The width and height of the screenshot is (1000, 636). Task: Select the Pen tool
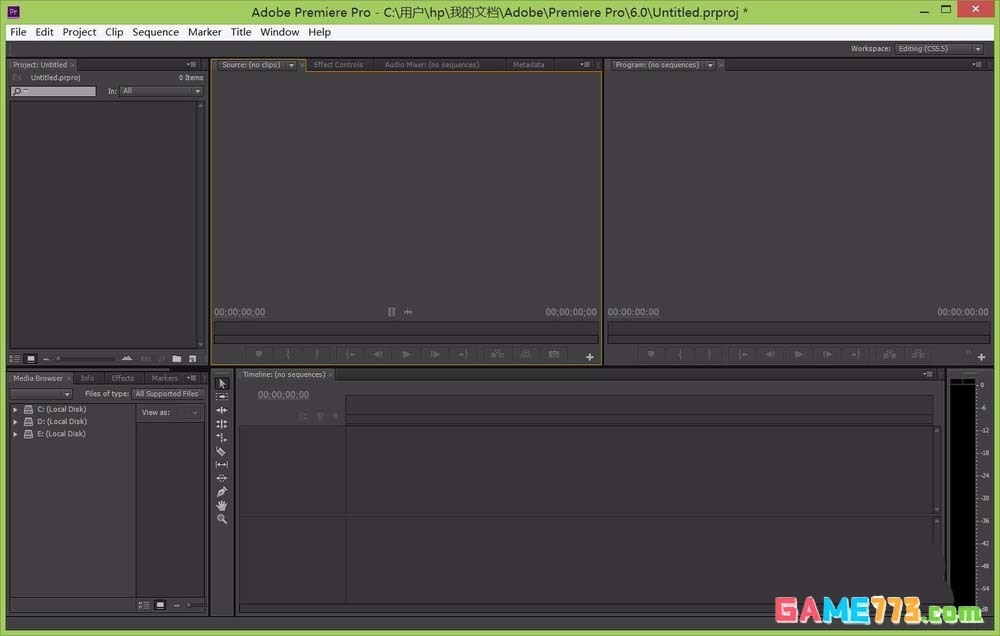pos(222,492)
